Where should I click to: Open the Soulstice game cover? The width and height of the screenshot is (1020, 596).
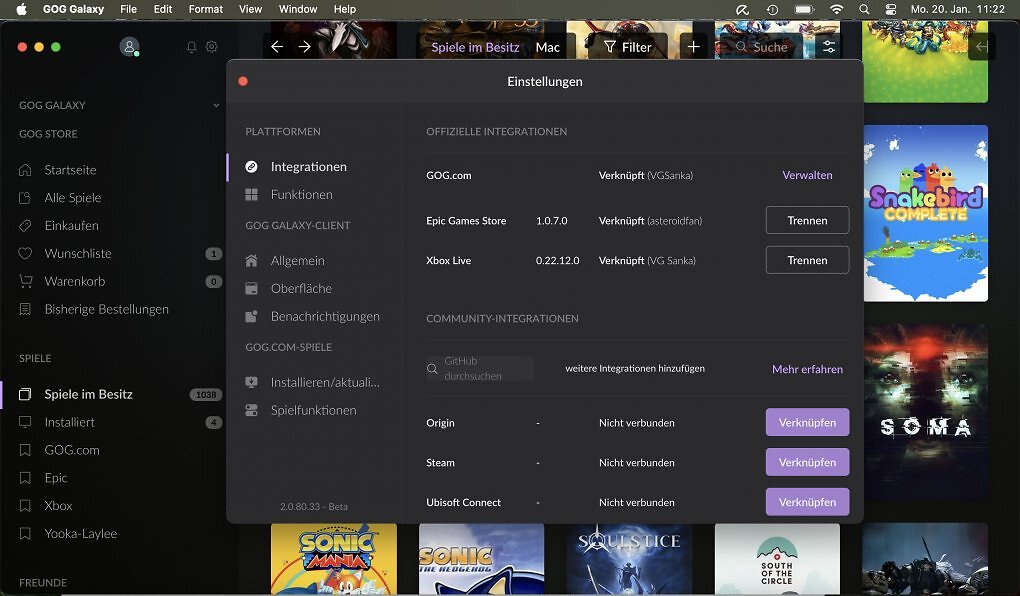[x=629, y=559]
